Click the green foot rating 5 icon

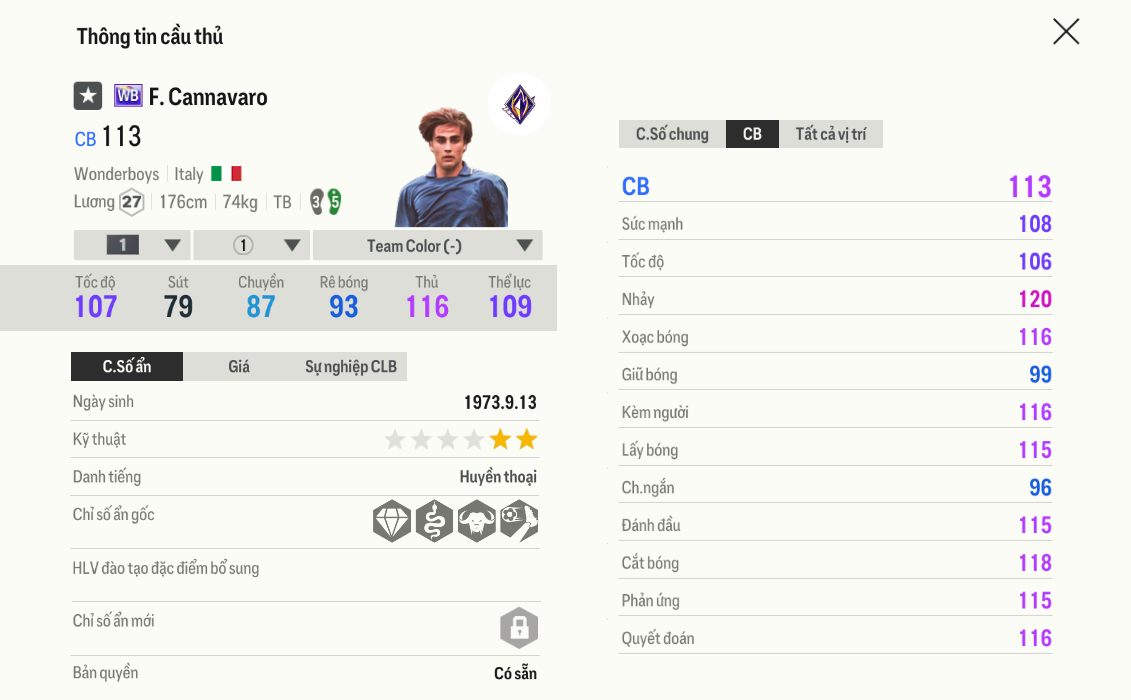[x=334, y=202]
